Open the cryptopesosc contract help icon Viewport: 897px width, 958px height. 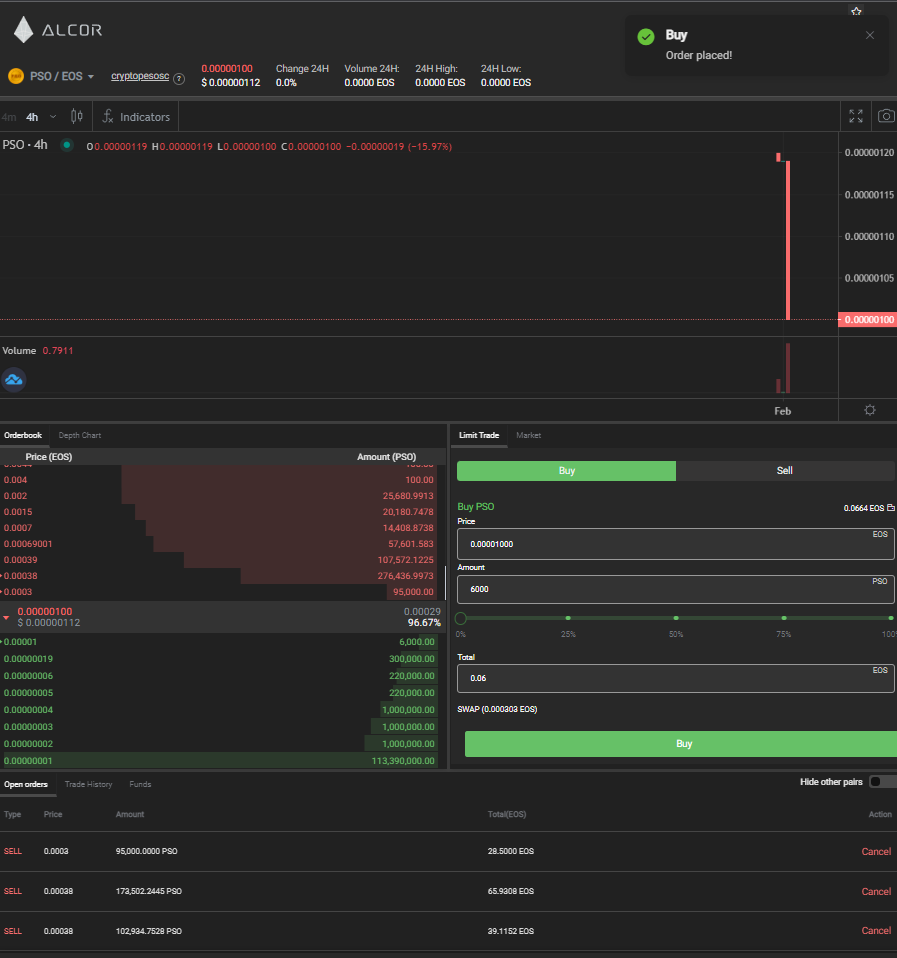tap(179, 79)
